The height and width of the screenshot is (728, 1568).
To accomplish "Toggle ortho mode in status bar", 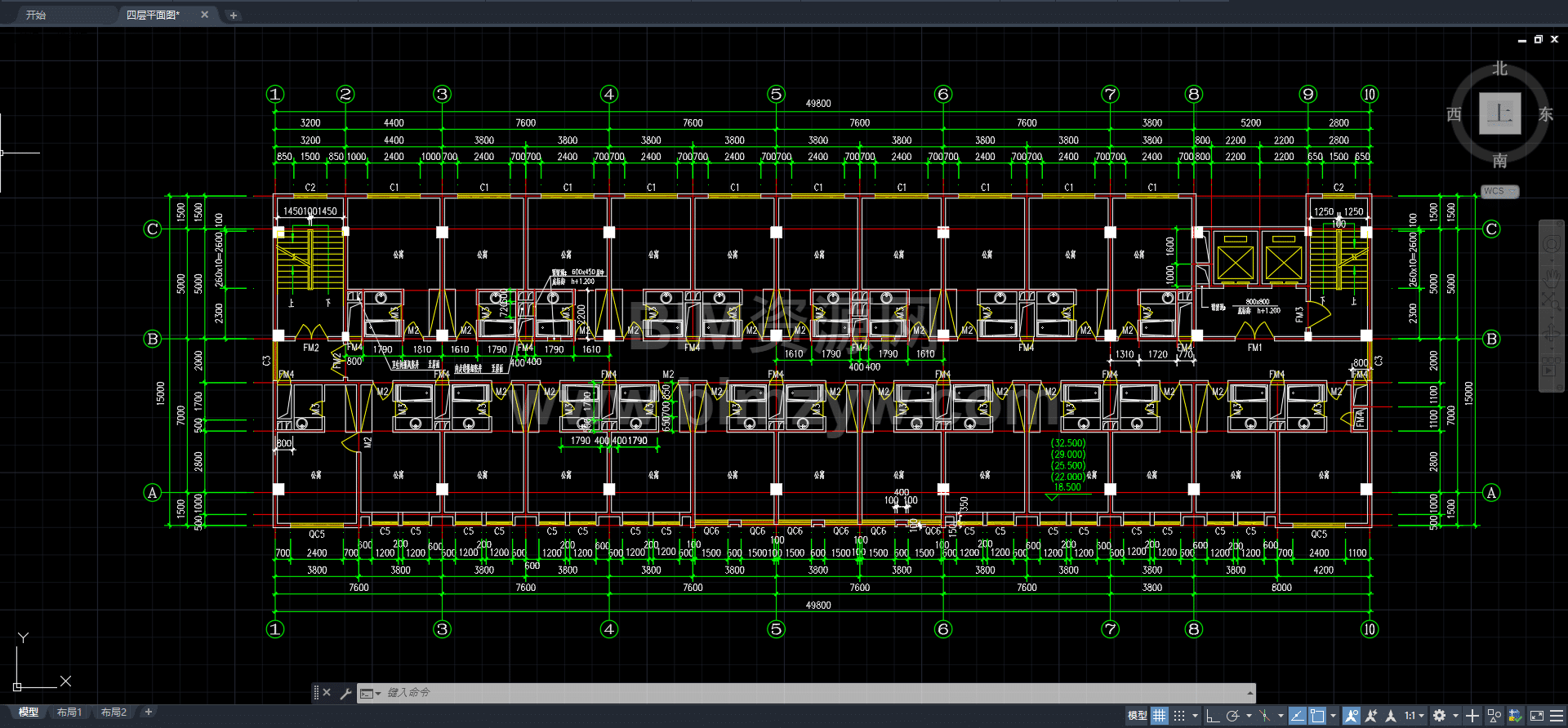I will [x=1213, y=716].
